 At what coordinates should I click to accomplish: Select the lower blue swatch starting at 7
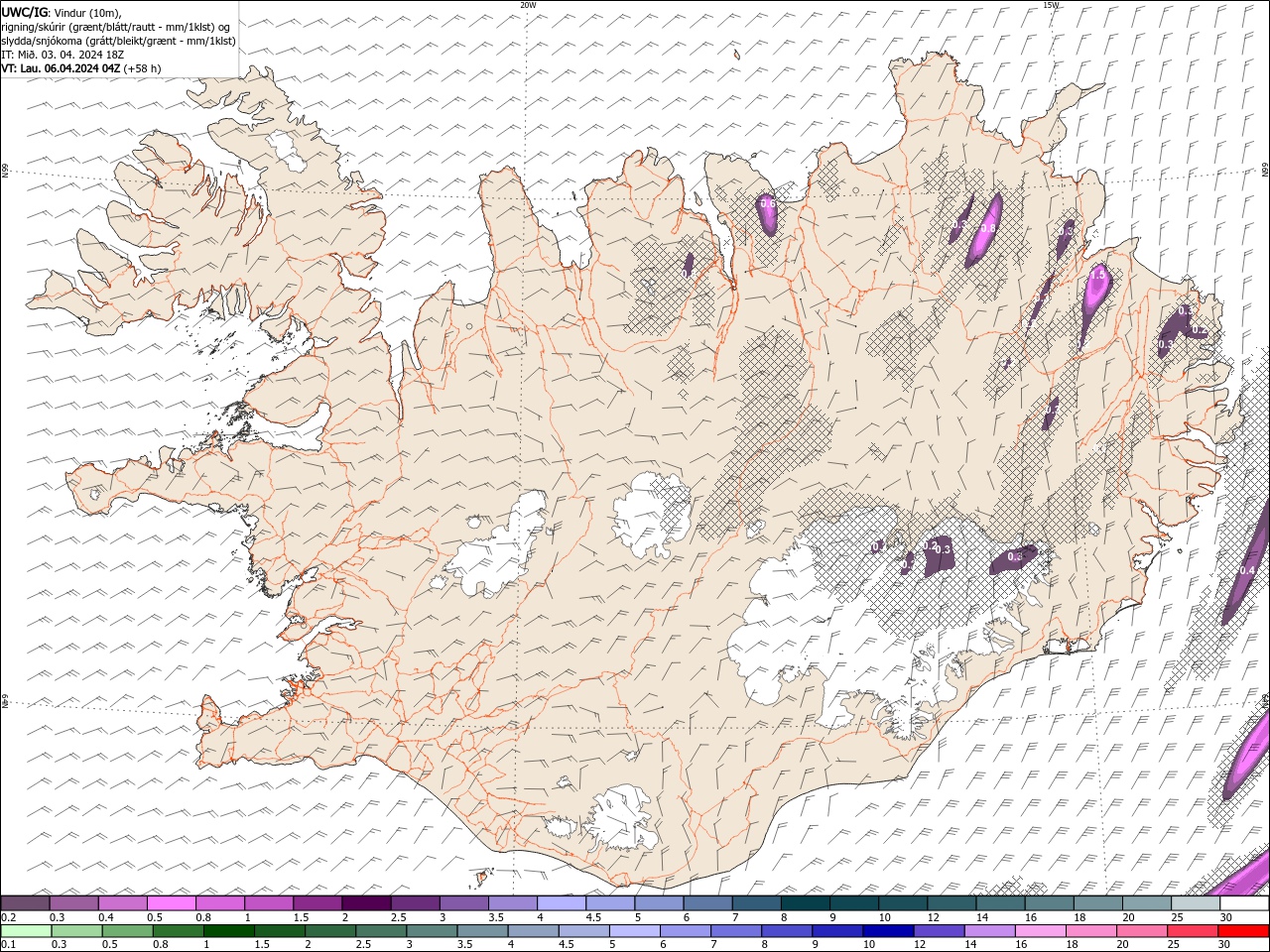[x=737, y=931]
